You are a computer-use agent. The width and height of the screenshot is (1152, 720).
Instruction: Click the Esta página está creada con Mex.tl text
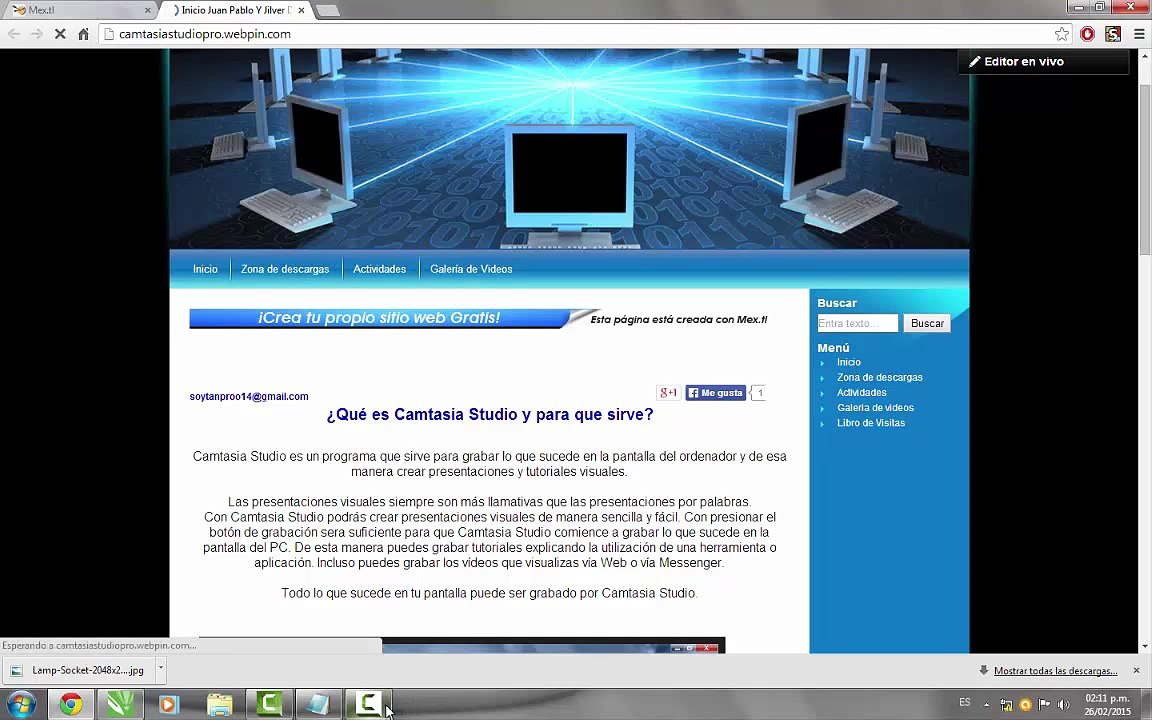click(x=679, y=320)
